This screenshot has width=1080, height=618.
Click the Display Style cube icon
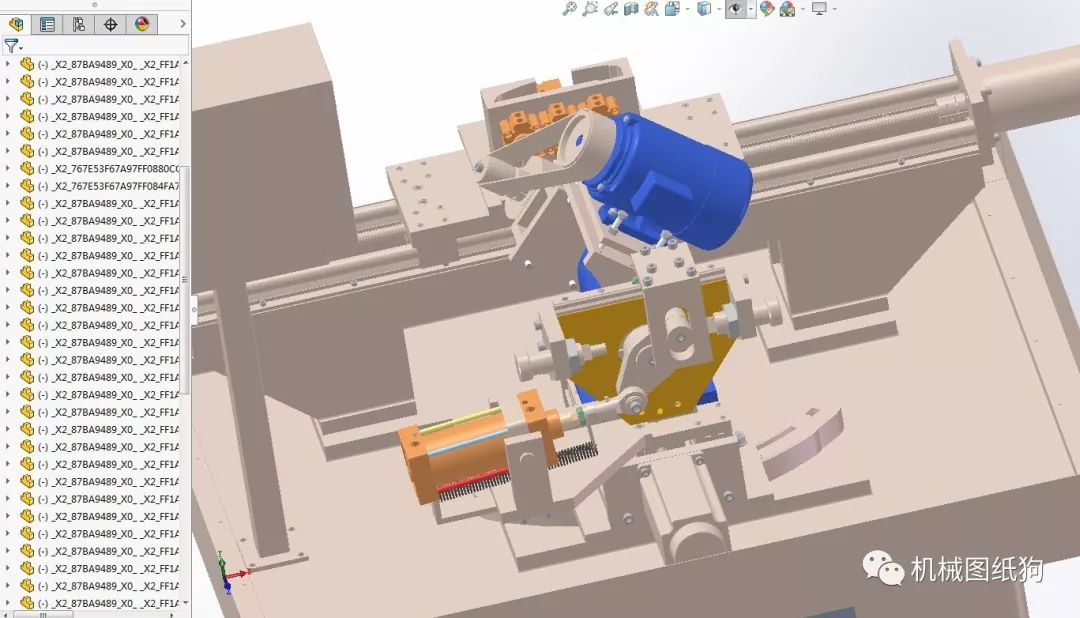(704, 9)
